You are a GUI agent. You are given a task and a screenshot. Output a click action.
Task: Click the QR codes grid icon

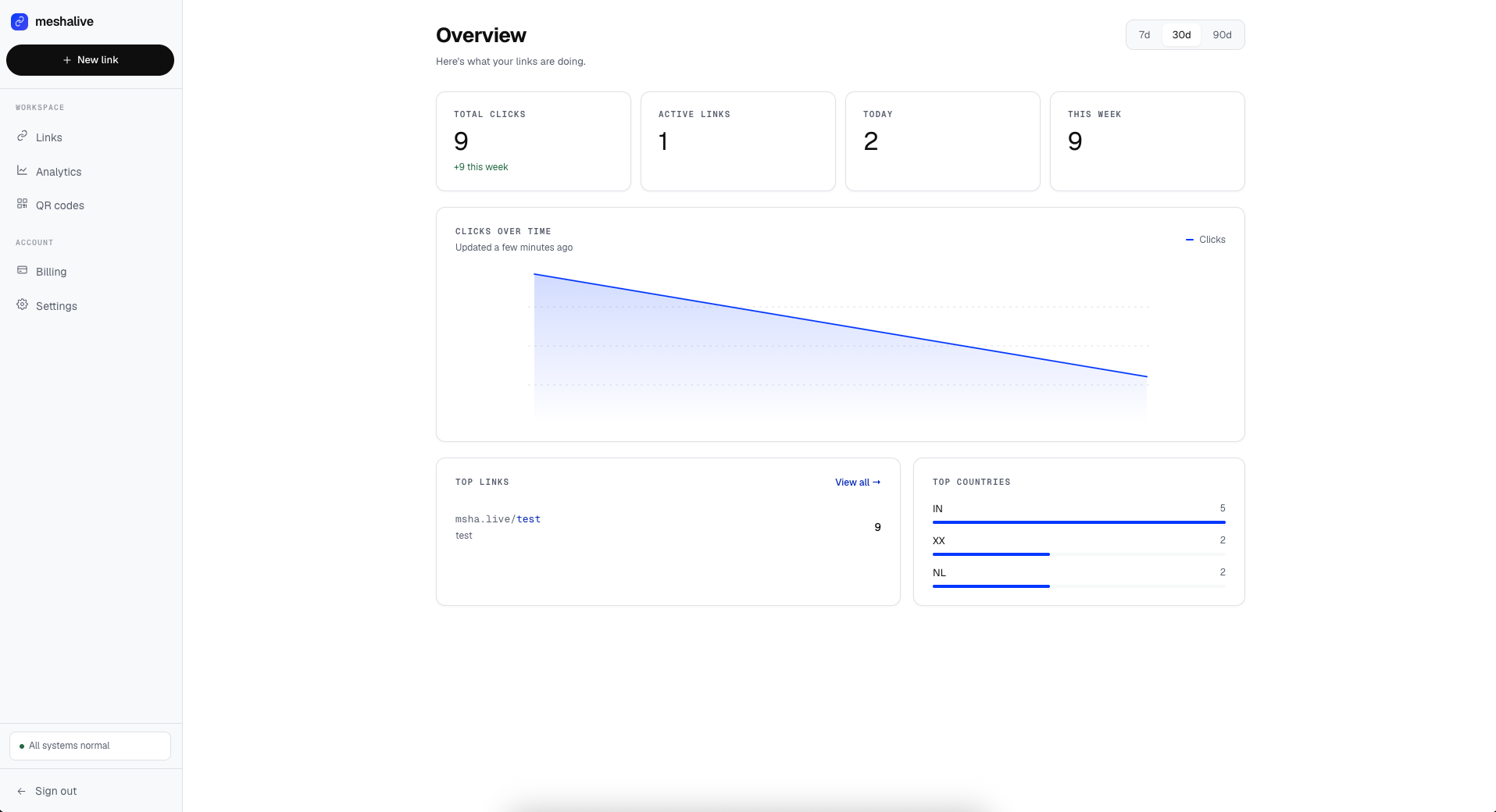click(x=23, y=204)
